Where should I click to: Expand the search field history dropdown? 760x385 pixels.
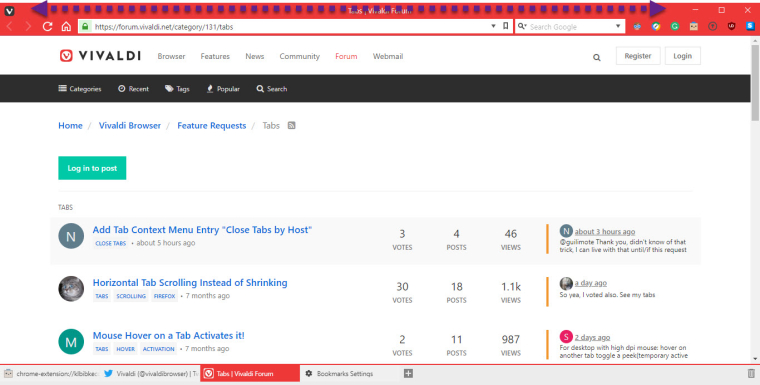(618, 26)
